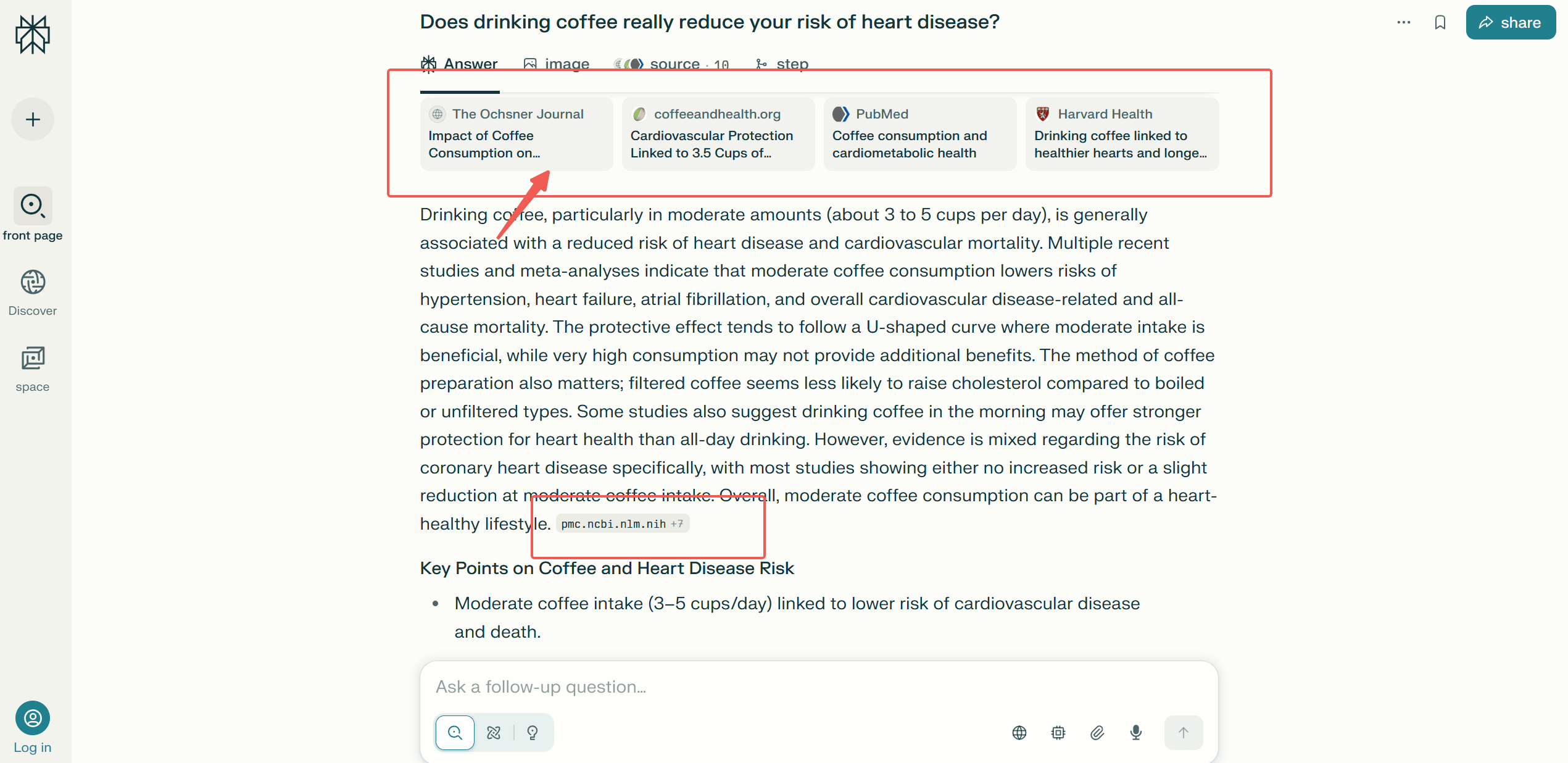Viewport: 1568px width, 763px height.
Task: Open the model chooser chip icon
Action: point(1058,733)
